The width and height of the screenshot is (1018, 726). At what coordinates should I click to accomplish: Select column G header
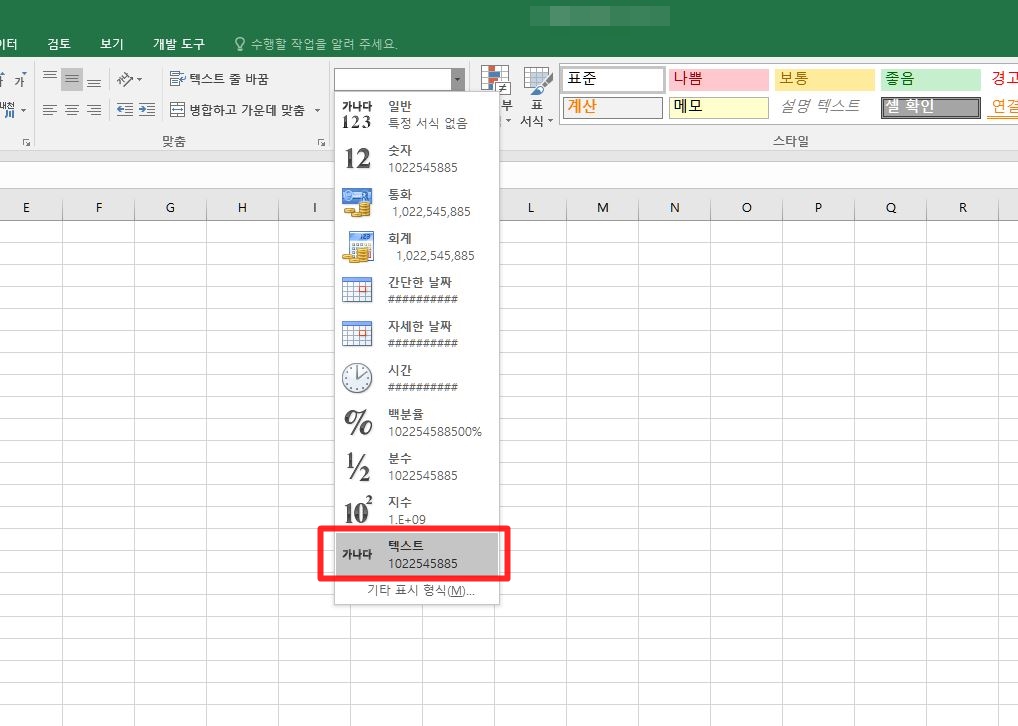pos(170,208)
